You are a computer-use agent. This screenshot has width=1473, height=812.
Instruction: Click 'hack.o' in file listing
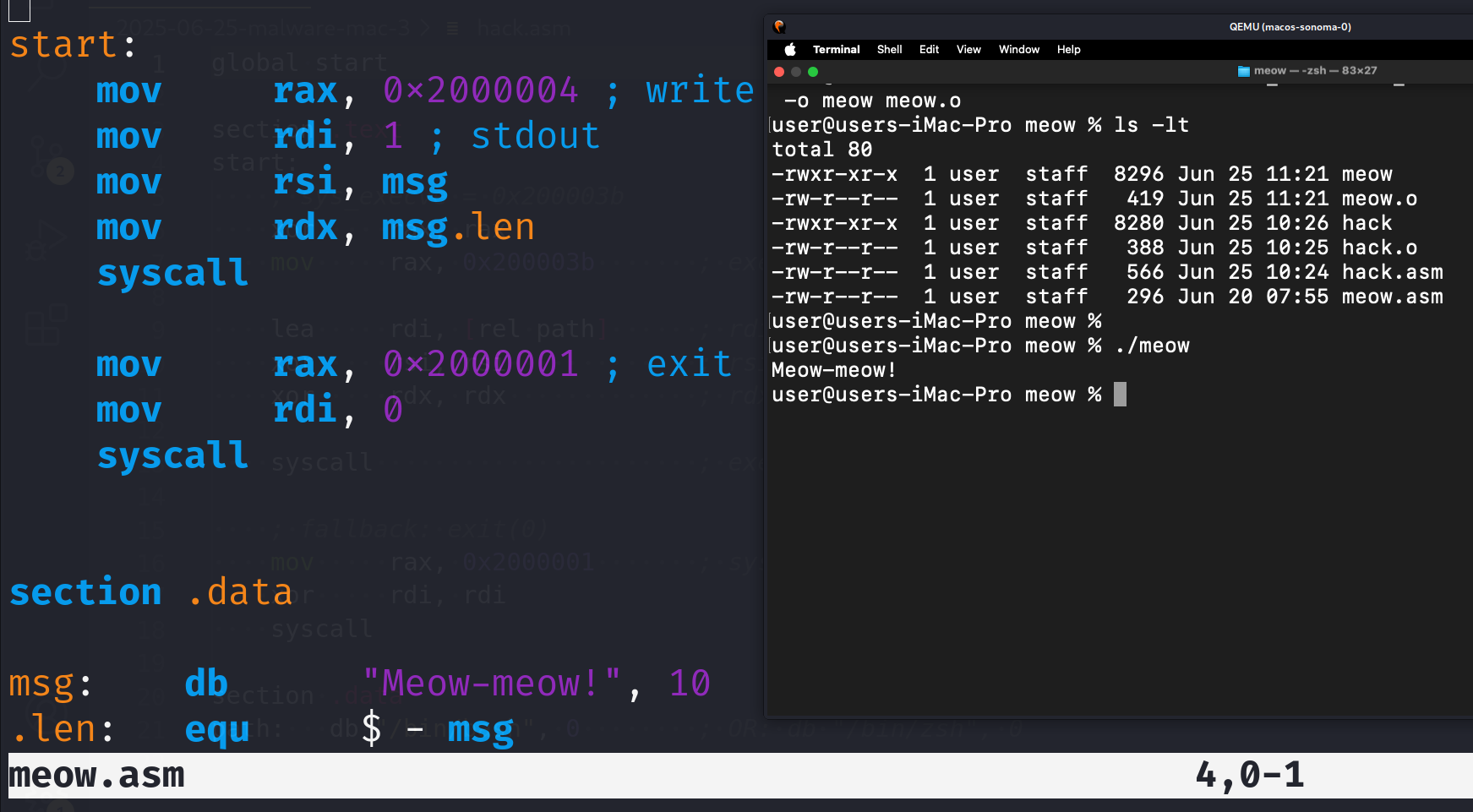click(1379, 248)
